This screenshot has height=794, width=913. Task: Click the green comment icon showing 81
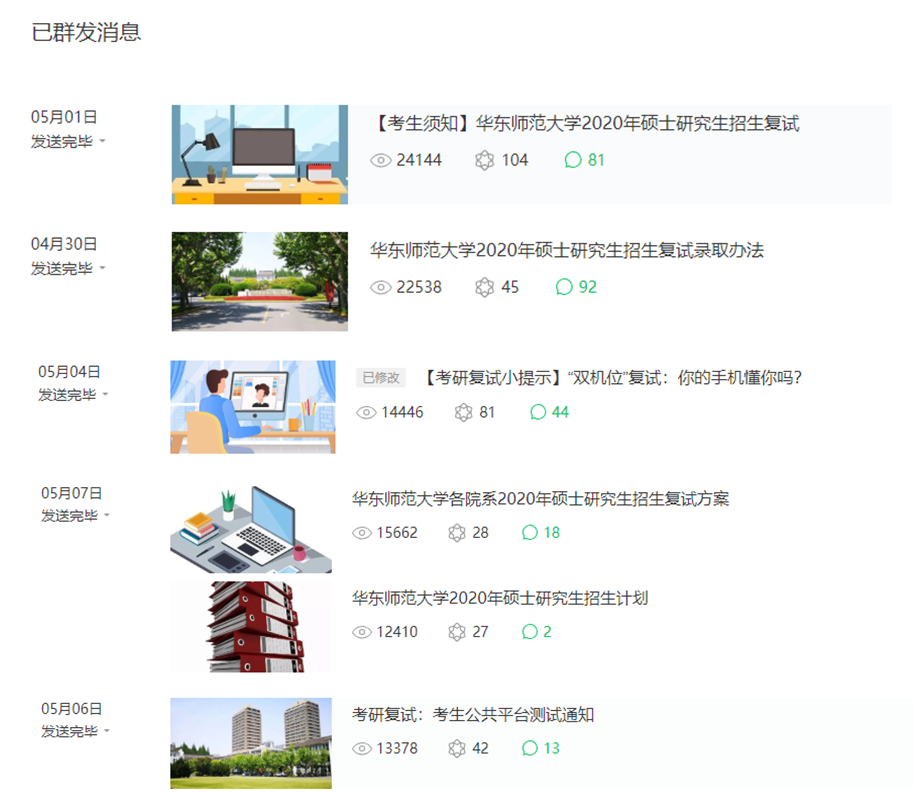(573, 160)
